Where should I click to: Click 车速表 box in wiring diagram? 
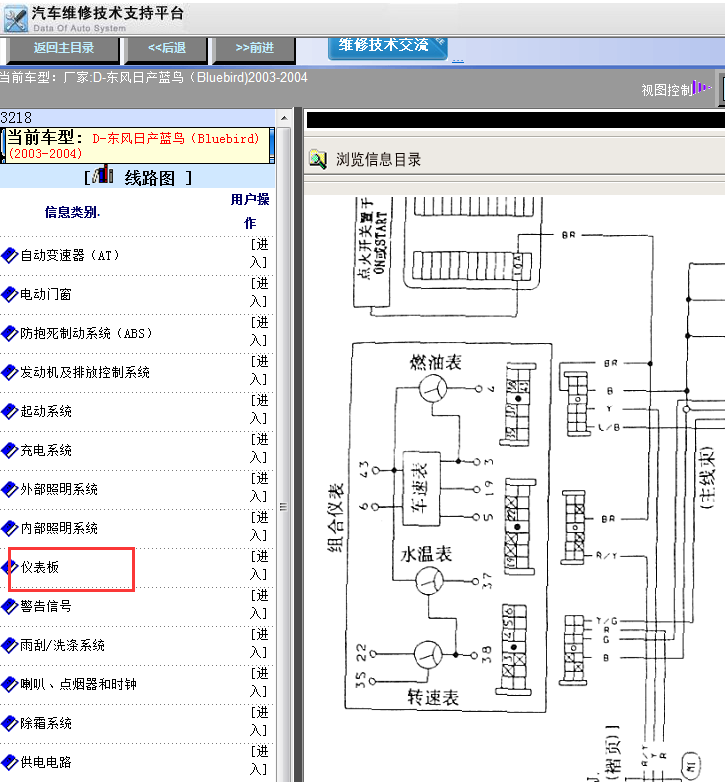coord(421,488)
